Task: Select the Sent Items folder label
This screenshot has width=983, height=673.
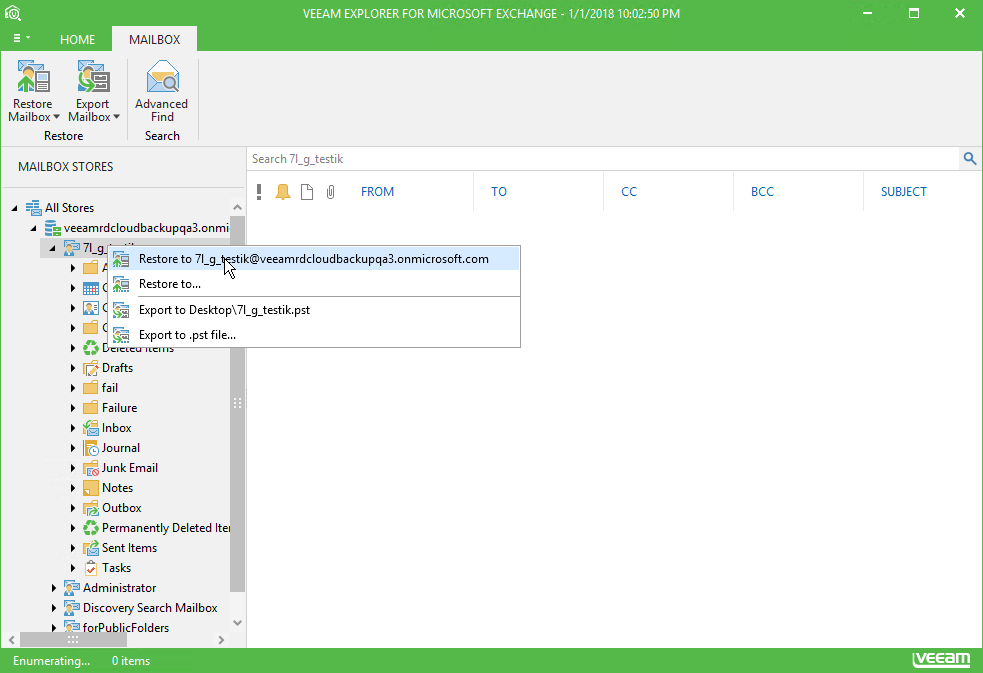Action: point(129,548)
